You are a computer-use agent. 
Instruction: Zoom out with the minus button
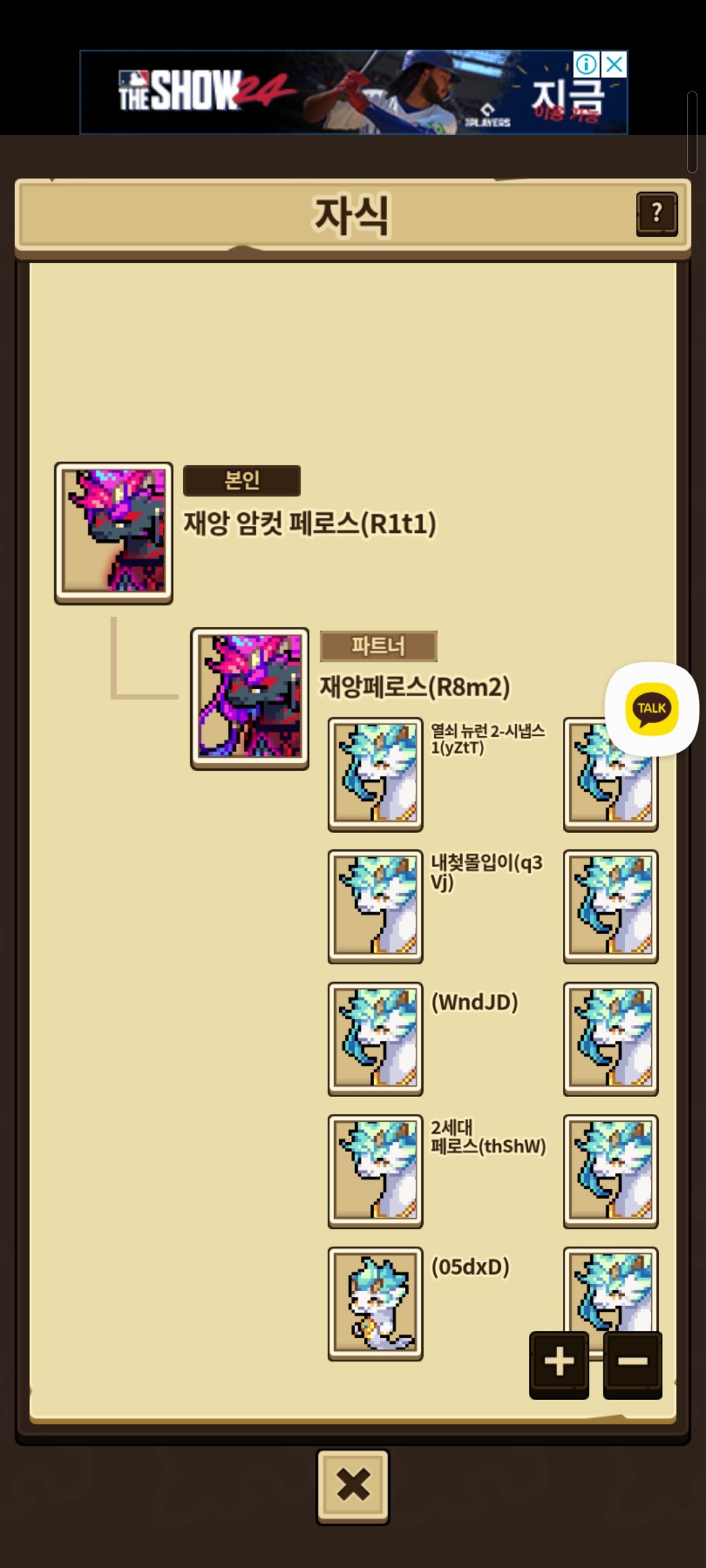click(632, 1365)
